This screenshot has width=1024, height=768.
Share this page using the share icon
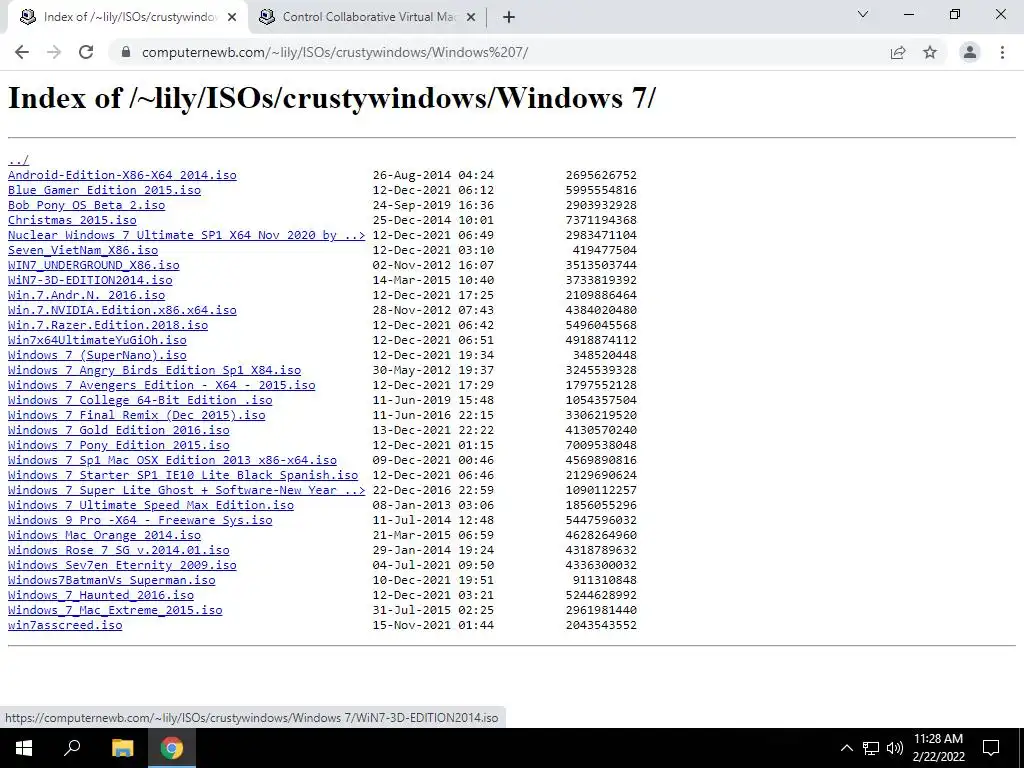coord(898,52)
